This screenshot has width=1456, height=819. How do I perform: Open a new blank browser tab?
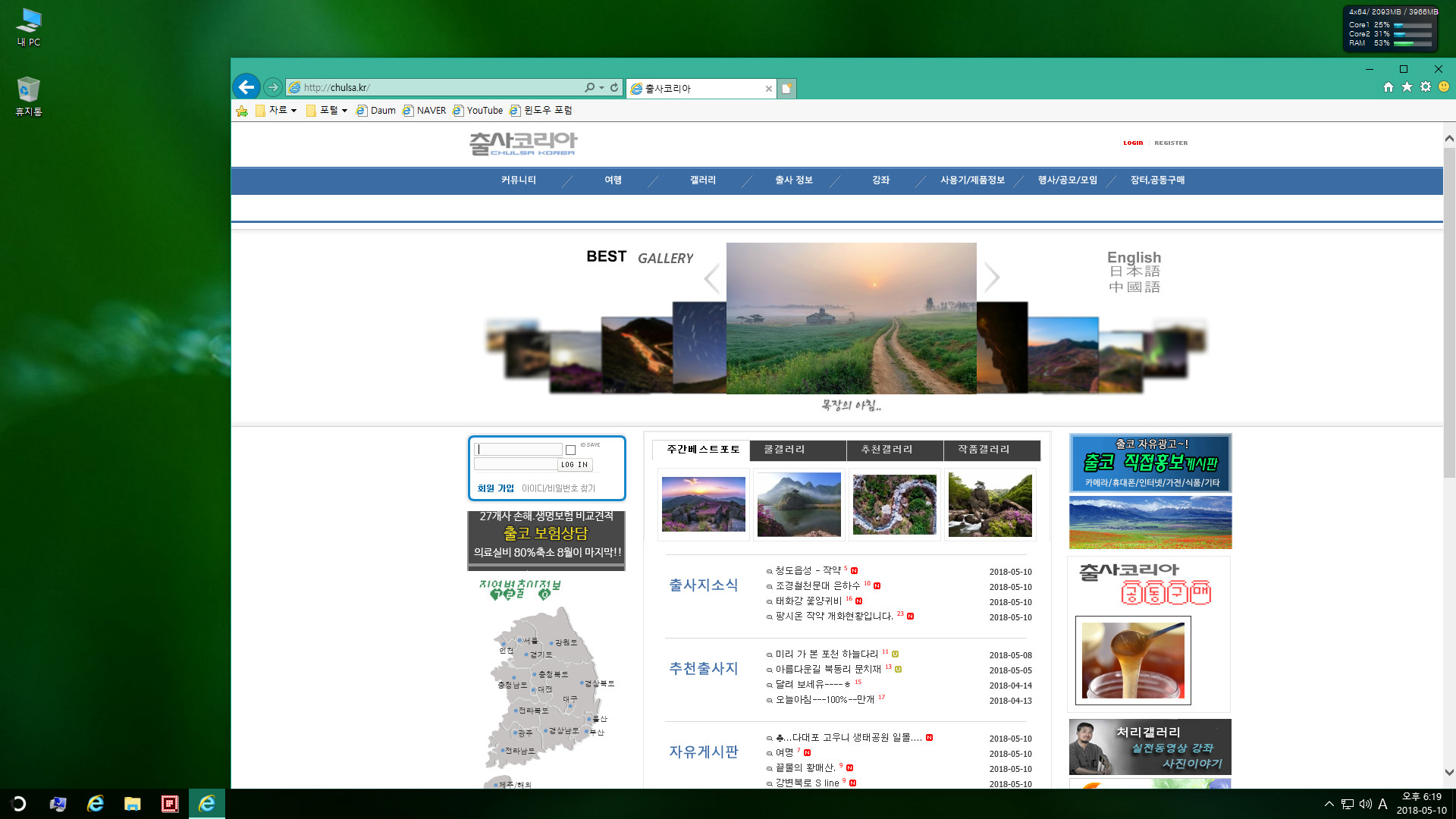coord(786,89)
